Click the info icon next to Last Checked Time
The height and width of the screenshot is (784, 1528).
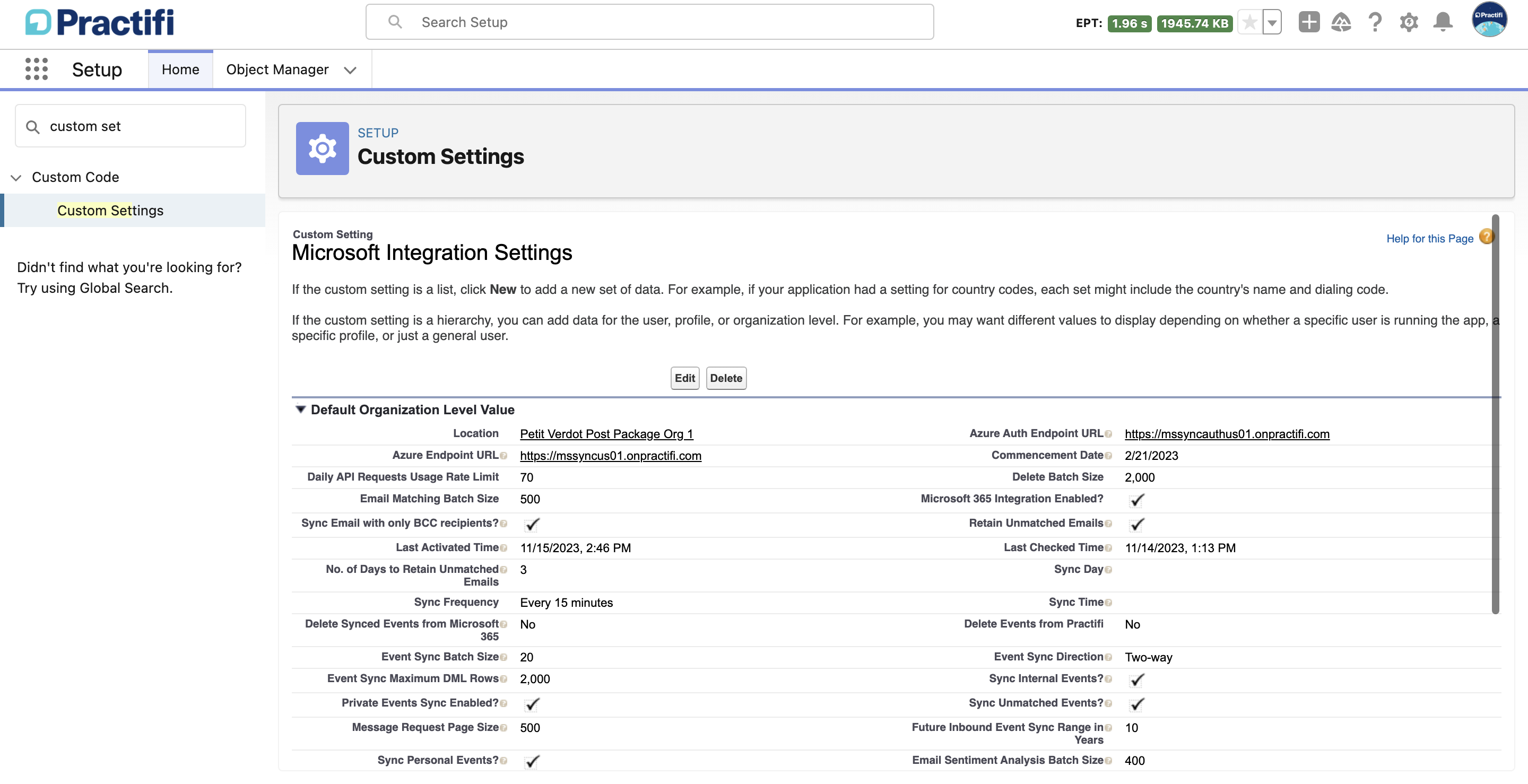[1108, 548]
